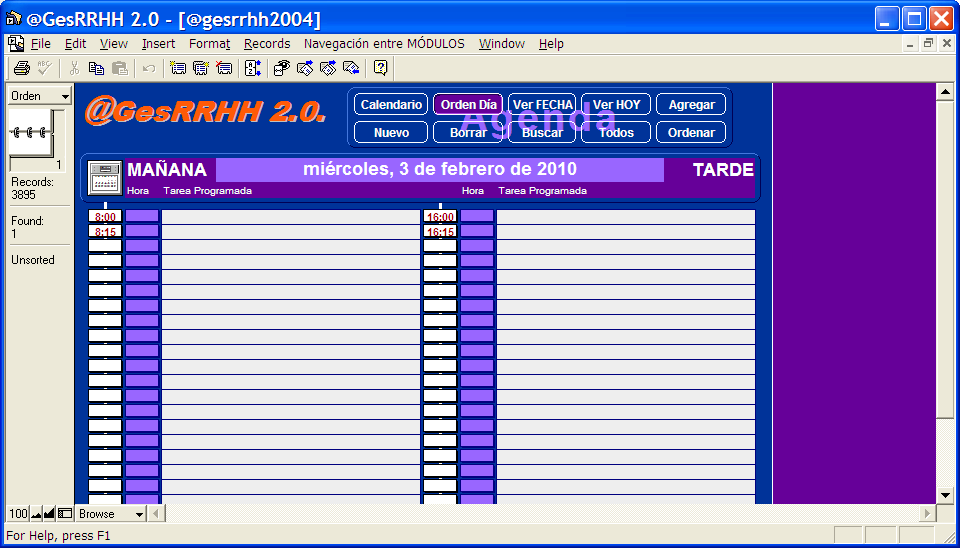
Task: Open Navegación entre MÓDULOS menu
Action: pos(384,44)
